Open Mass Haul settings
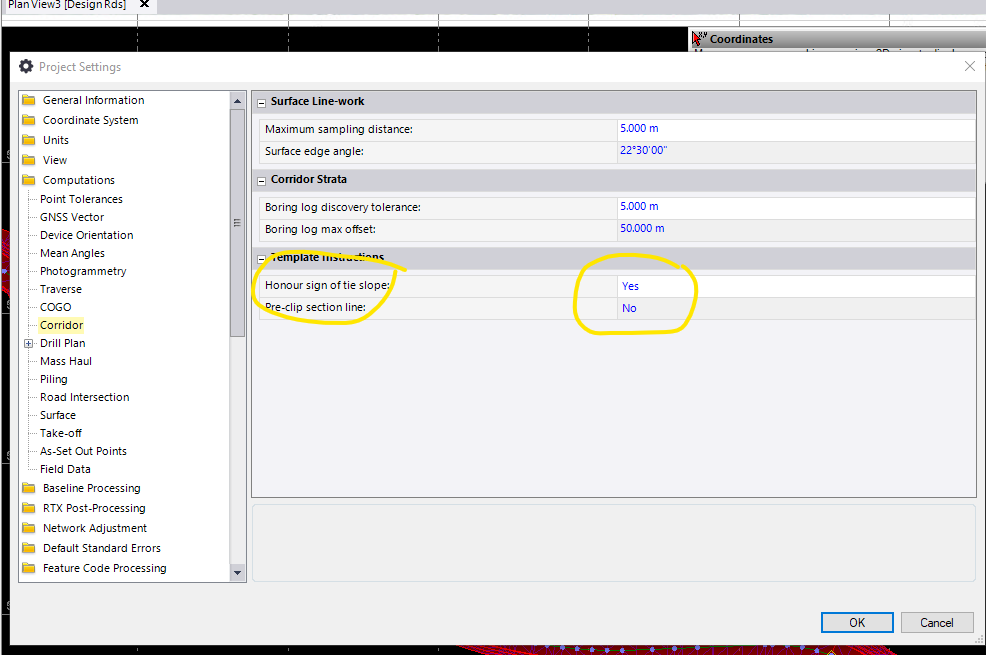 [x=65, y=361]
